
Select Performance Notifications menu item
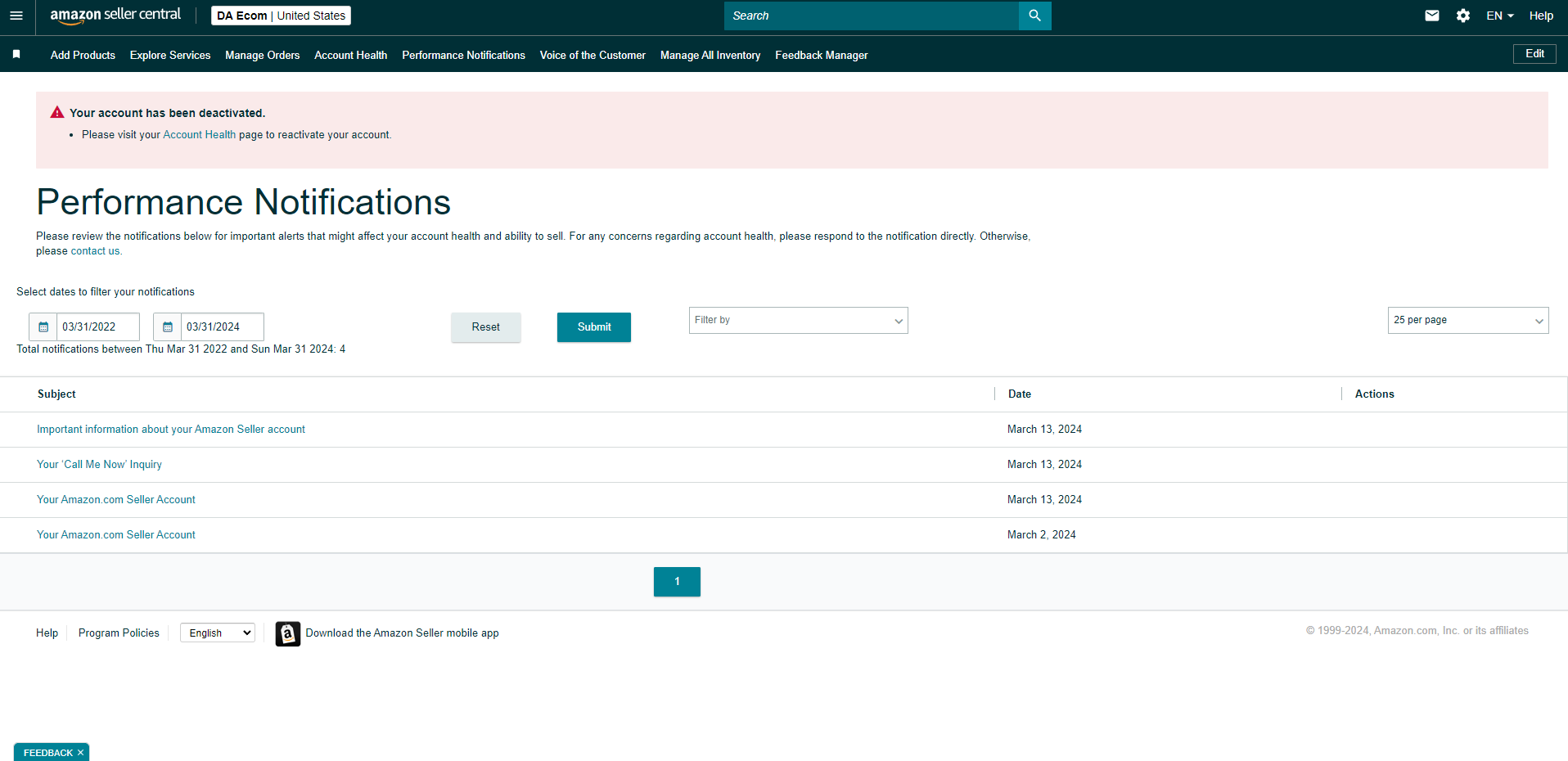coord(464,55)
